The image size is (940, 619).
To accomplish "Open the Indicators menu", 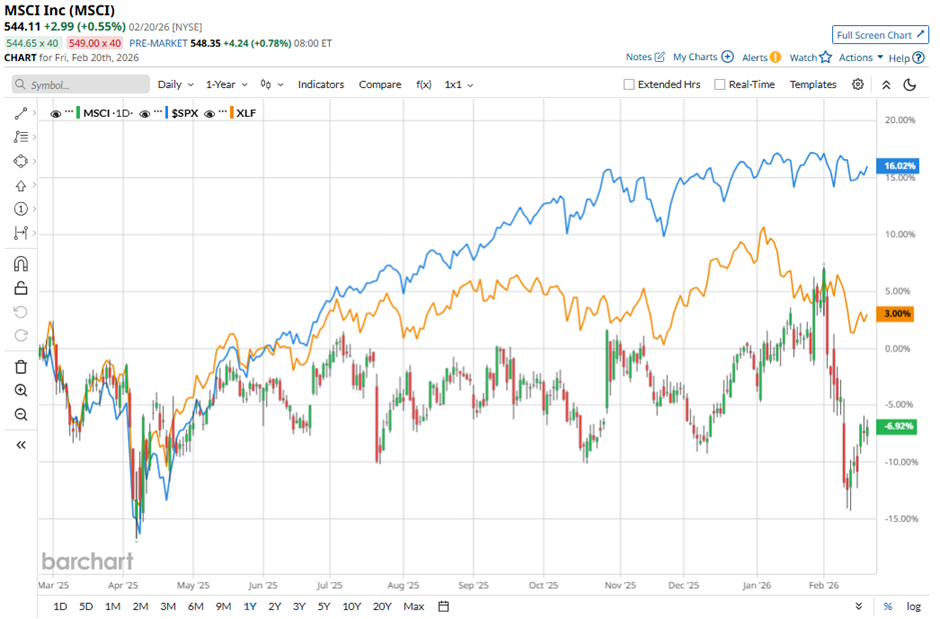I will pos(321,84).
